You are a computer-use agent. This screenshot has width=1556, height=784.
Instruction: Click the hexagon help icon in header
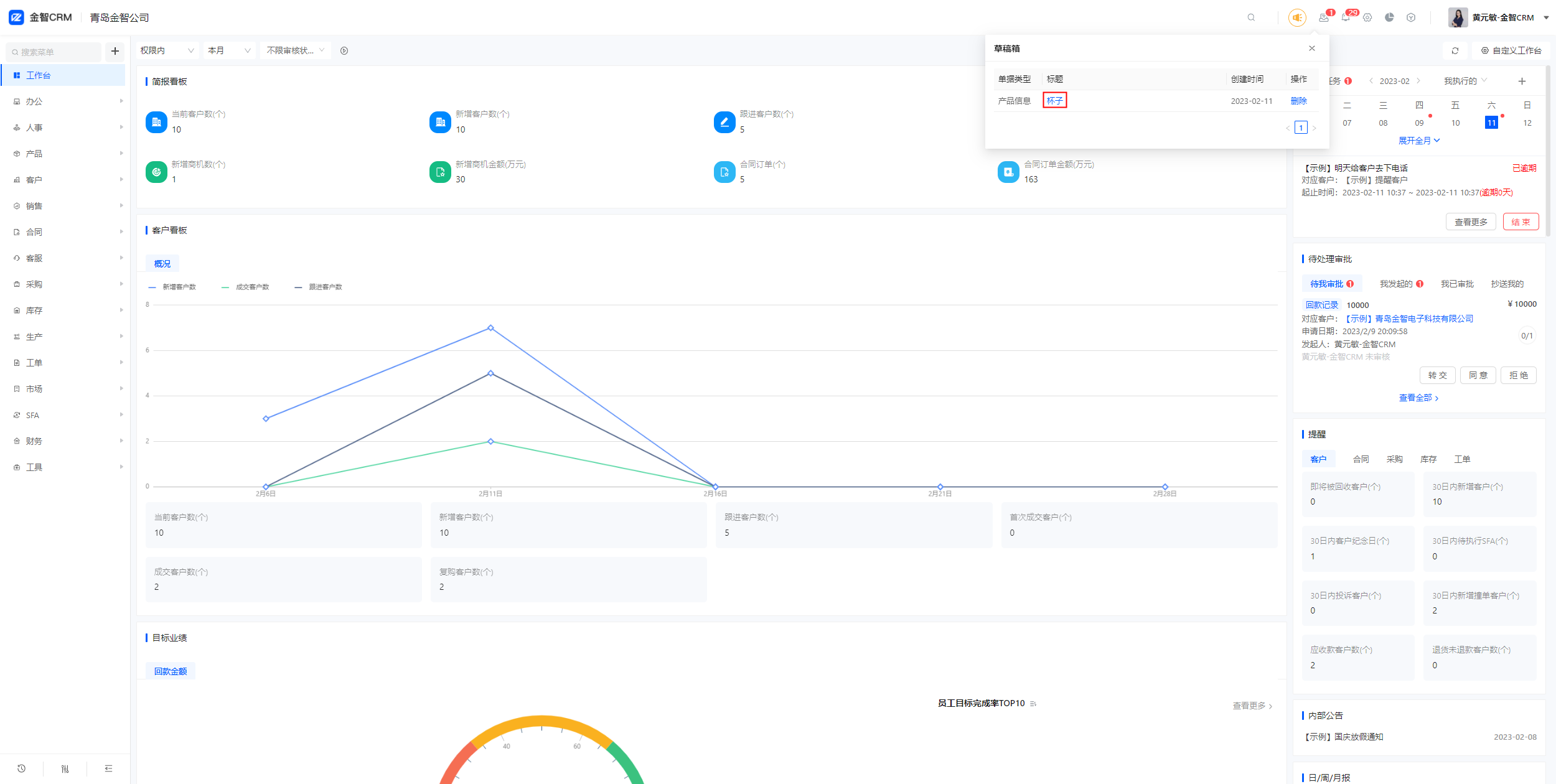[x=1411, y=17]
